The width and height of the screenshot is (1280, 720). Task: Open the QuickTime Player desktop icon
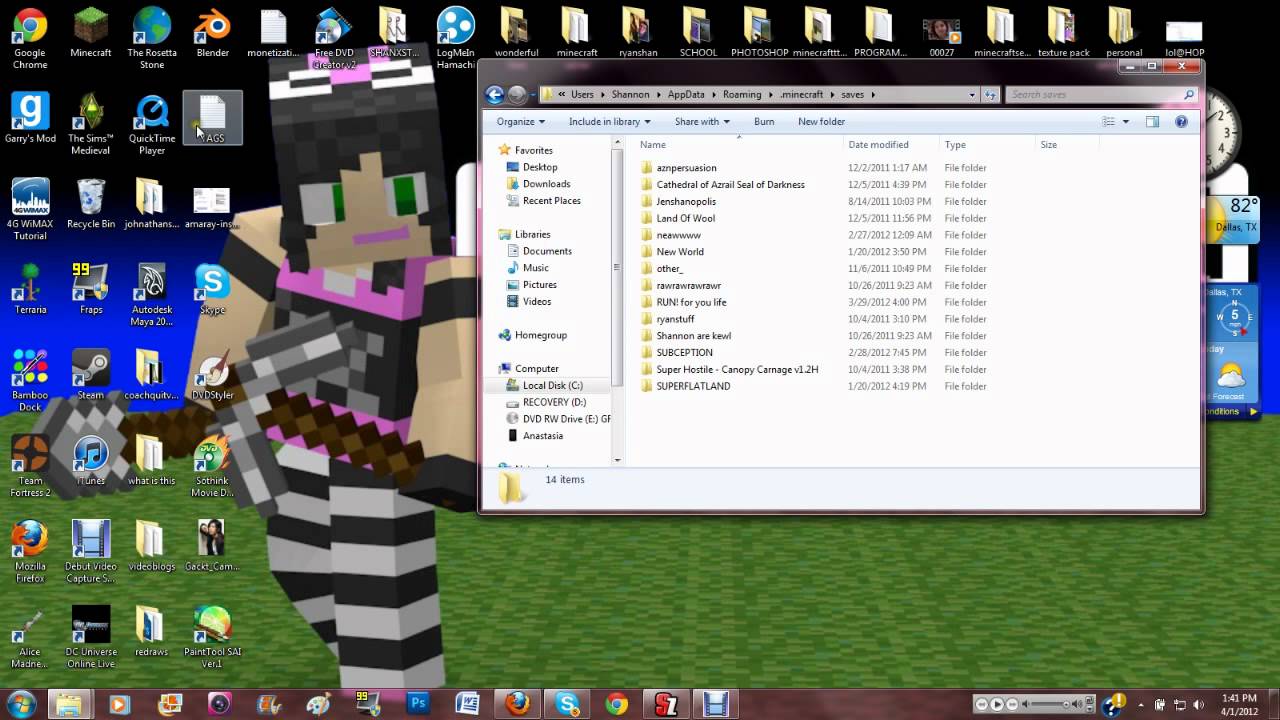tap(152, 124)
